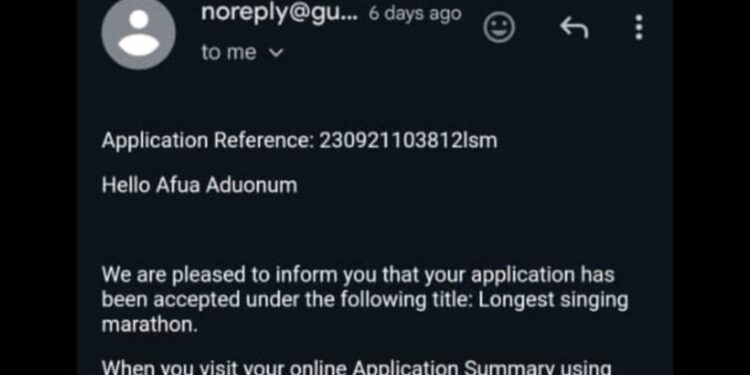Viewport: 750px width, 375px height.
Task: Click the word "marathon." ending the paragraph
Action: click(149, 325)
